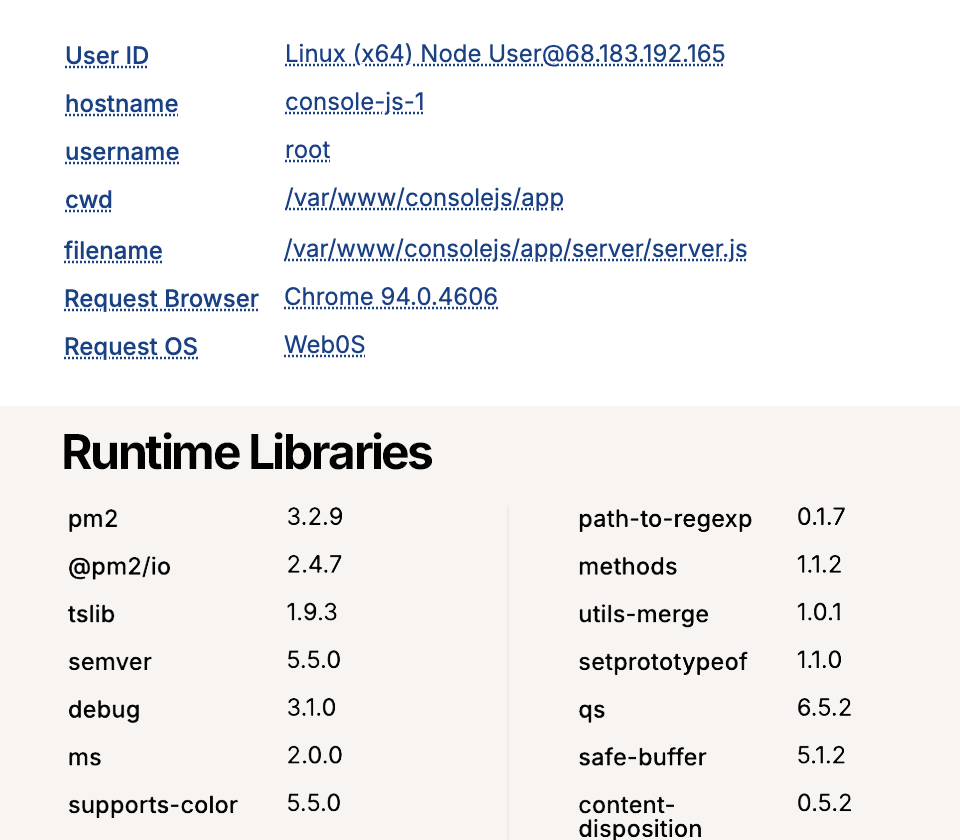Select the tslib library name
This screenshot has width=960, height=840.
pos(91,614)
